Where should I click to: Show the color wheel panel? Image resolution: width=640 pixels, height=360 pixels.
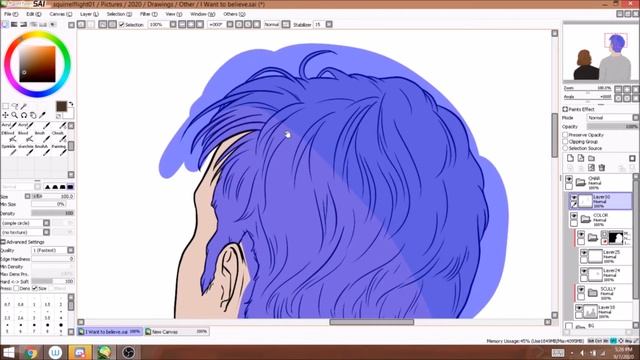point(5,24)
